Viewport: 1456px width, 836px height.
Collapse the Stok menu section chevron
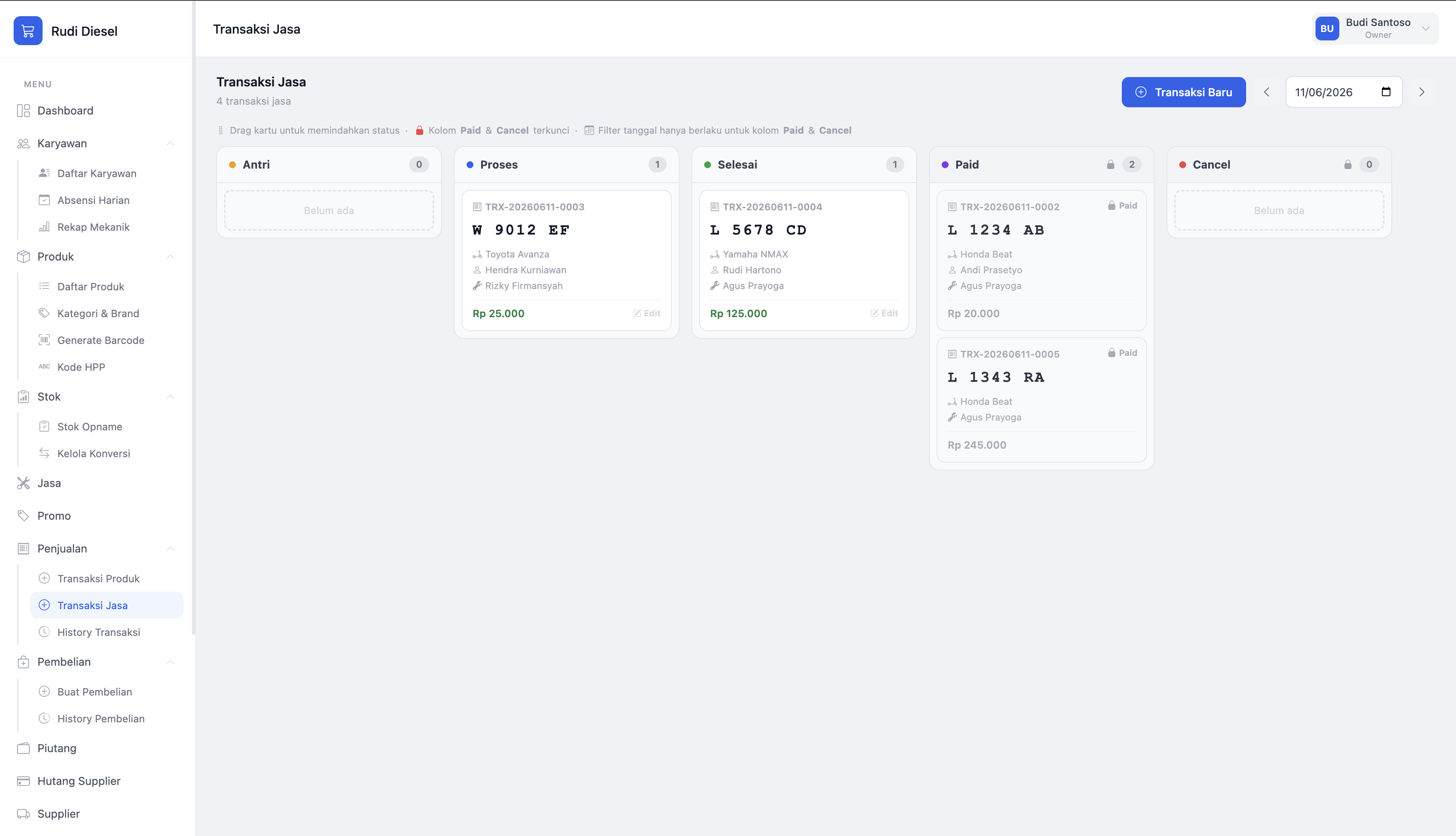(170, 397)
